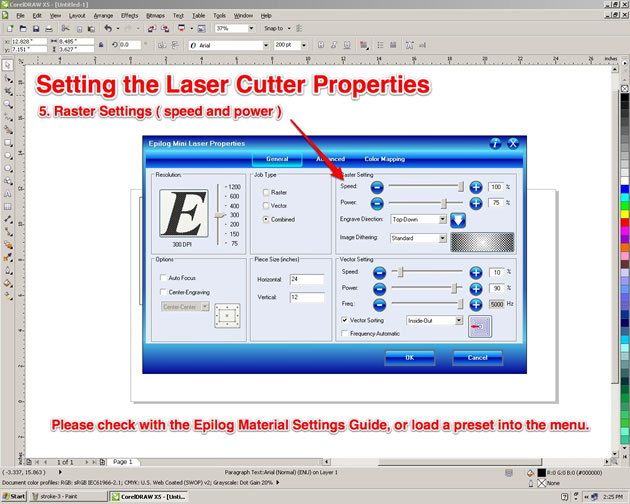Select the Ellipse tool

tap(8, 155)
